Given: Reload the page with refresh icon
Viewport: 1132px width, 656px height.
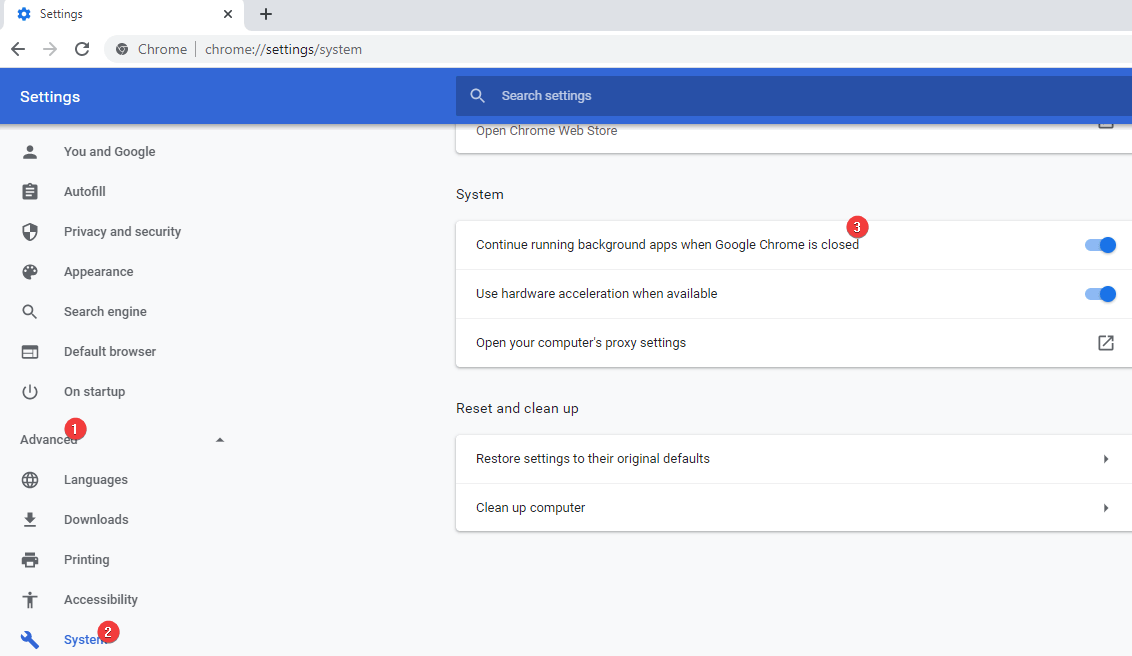Looking at the screenshot, I should pos(82,49).
